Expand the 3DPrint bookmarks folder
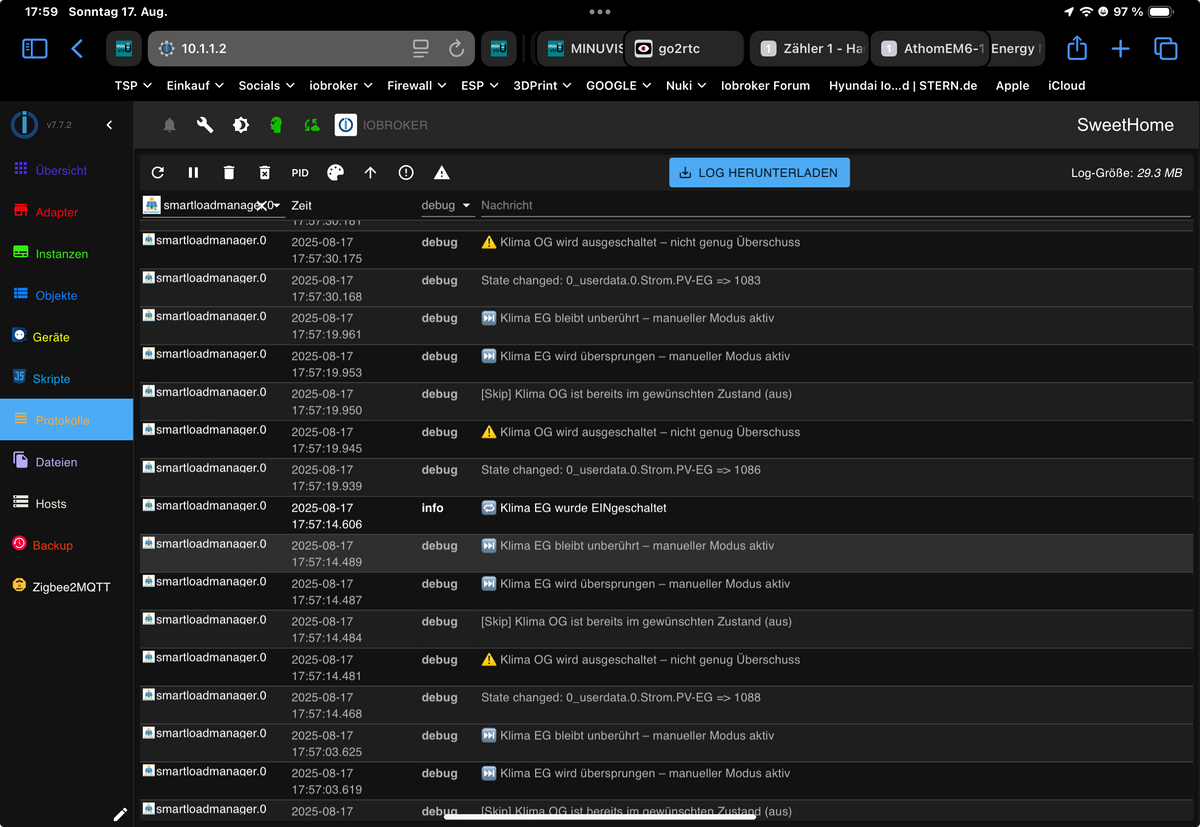 click(542, 86)
